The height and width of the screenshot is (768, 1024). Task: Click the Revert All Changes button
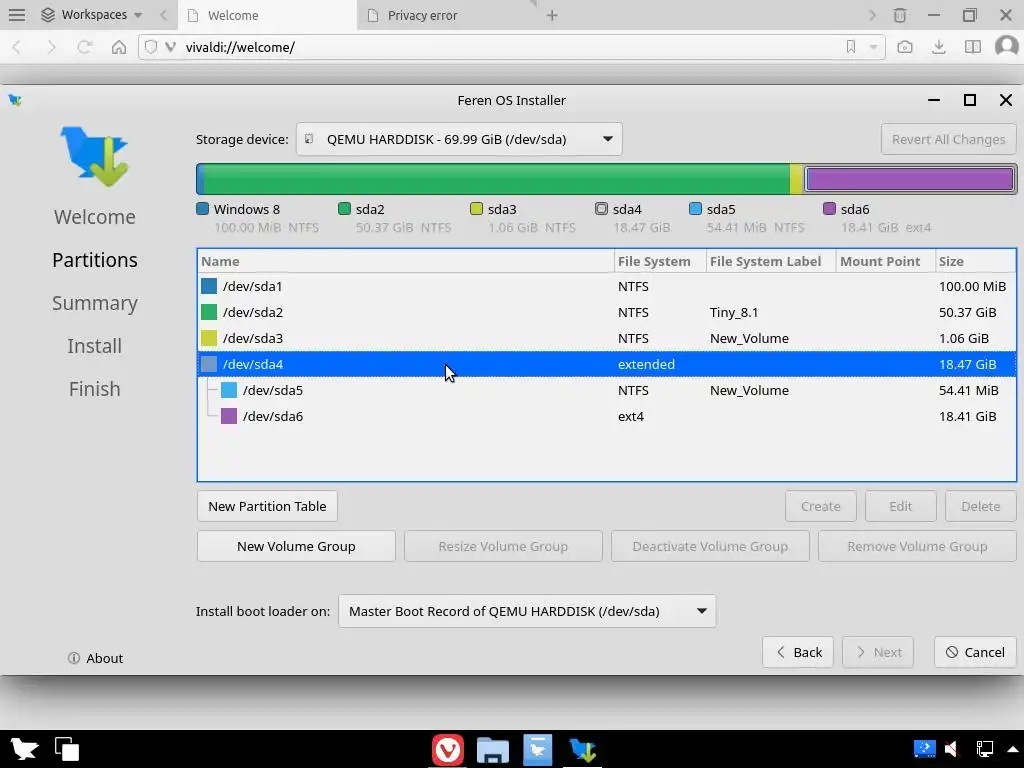(948, 139)
